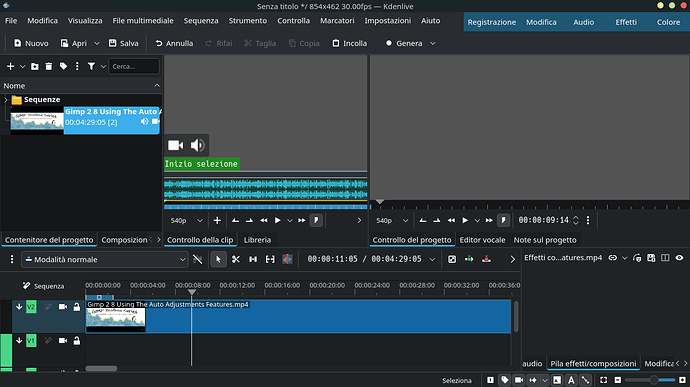
Task: Click the arrow selection tool in timeline toolbar
Action: click(218, 259)
